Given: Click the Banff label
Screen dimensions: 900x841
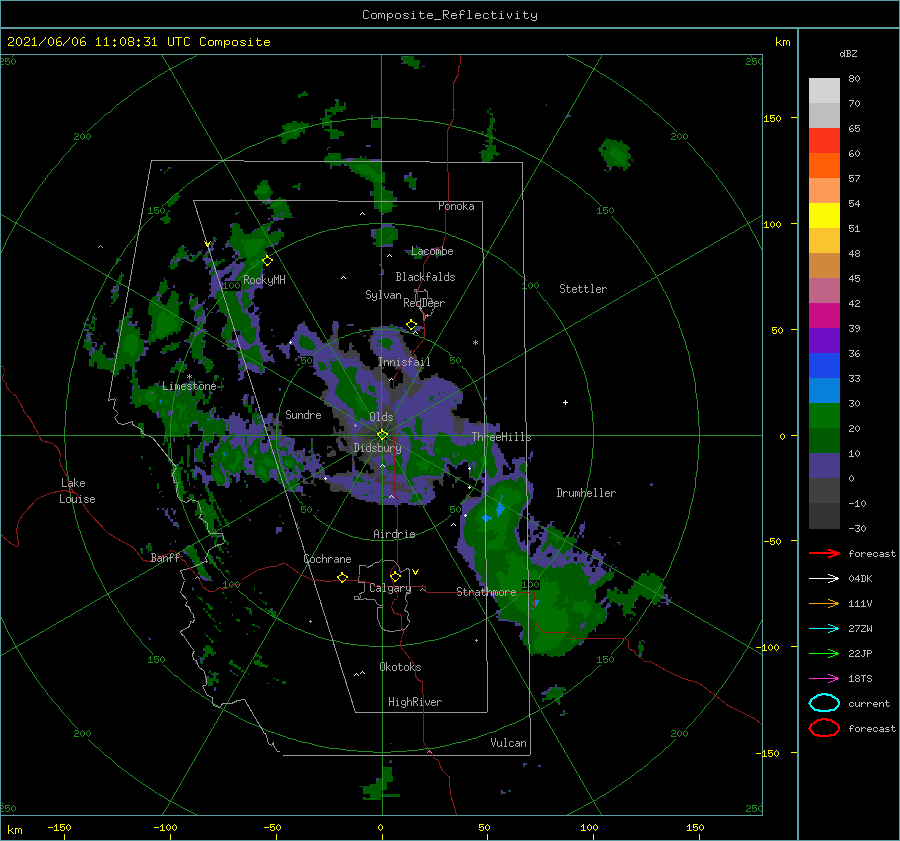Looking at the screenshot, I should tap(165, 557).
